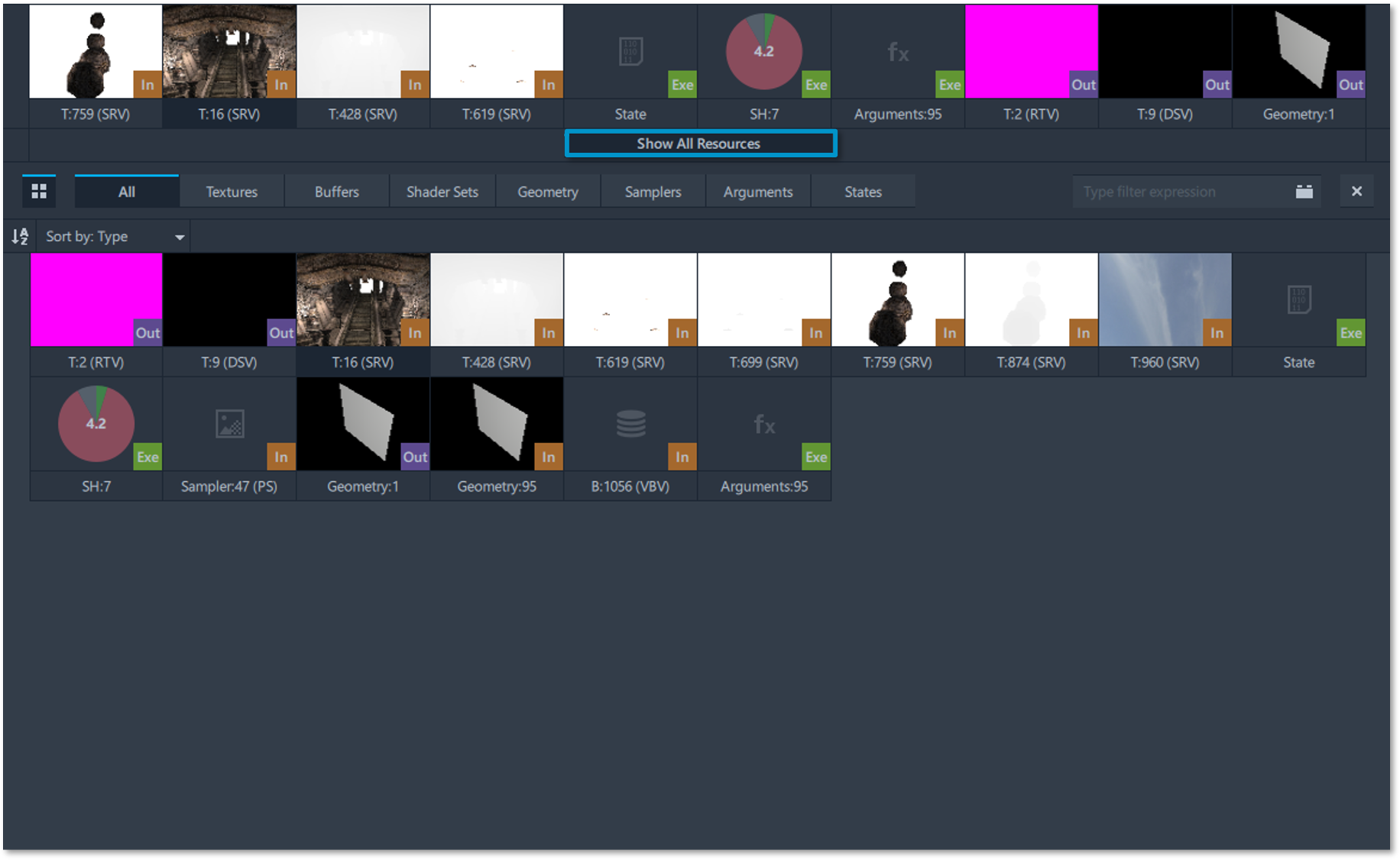Click the filter expression preset icon
The width and height of the screenshot is (1400, 860).
1304,192
